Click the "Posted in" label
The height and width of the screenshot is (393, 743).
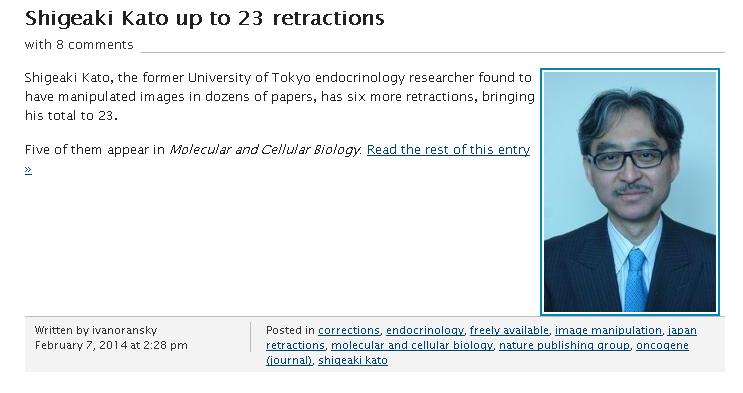pyautogui.click(x=290, y=330)
